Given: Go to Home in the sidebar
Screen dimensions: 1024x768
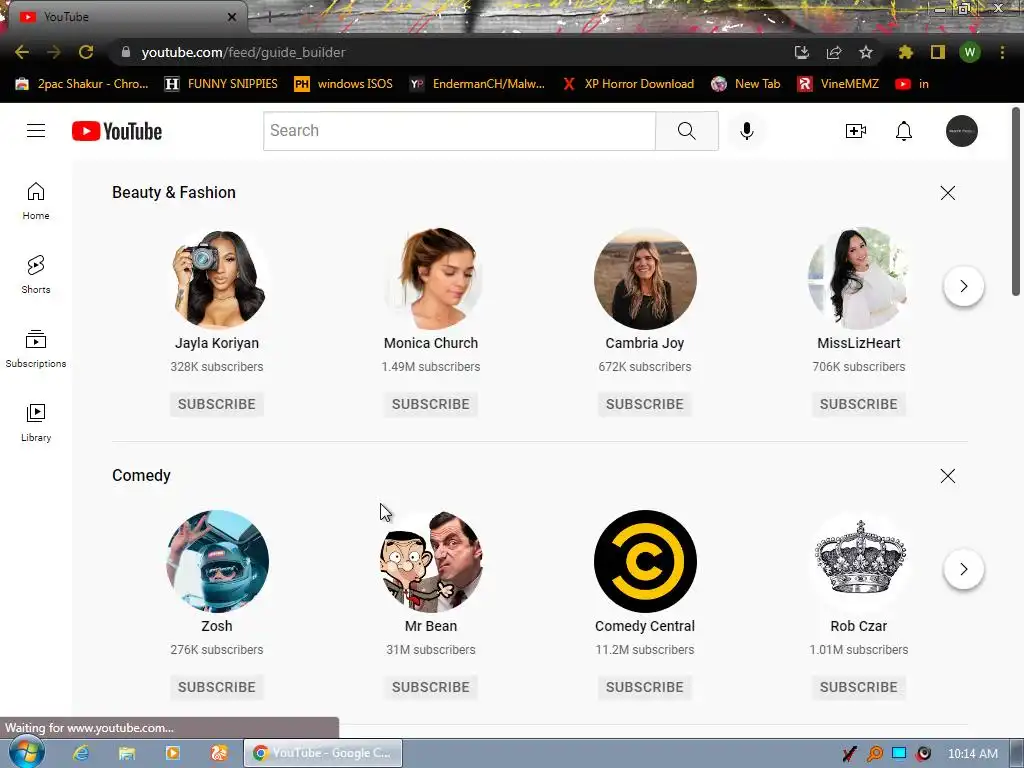Looking at the screenshot, I should point(36,200).
